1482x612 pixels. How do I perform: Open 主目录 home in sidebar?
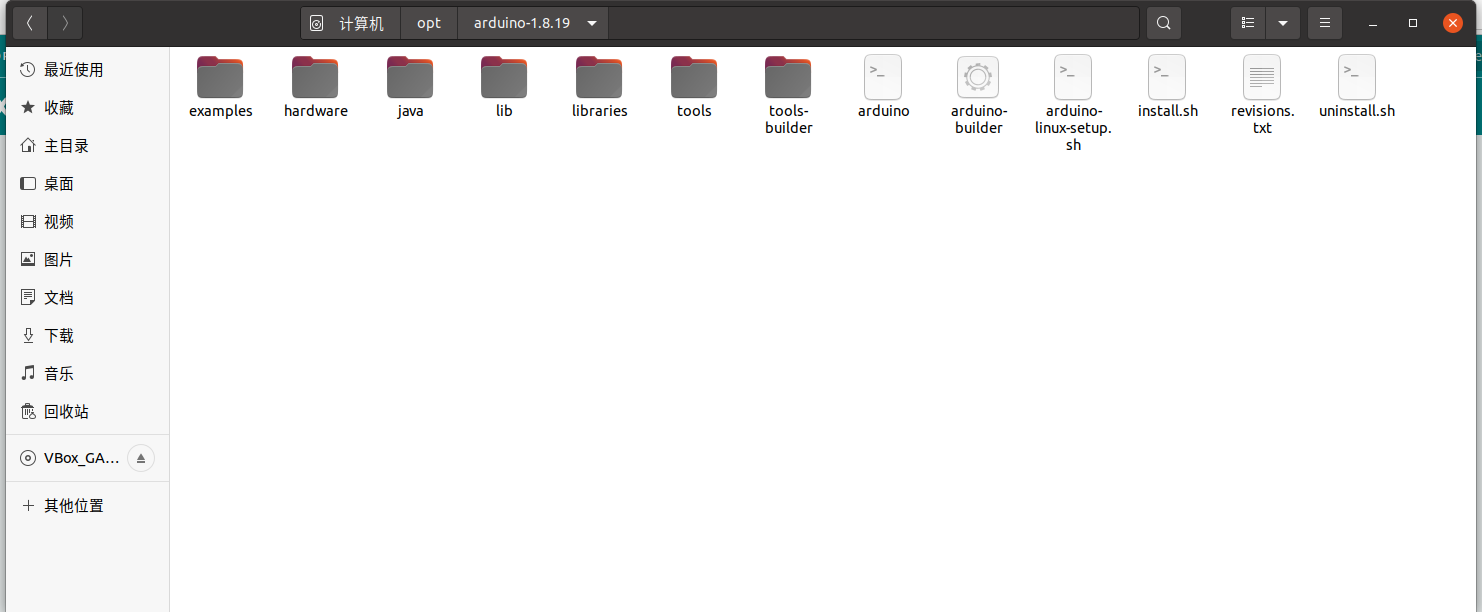87,146
